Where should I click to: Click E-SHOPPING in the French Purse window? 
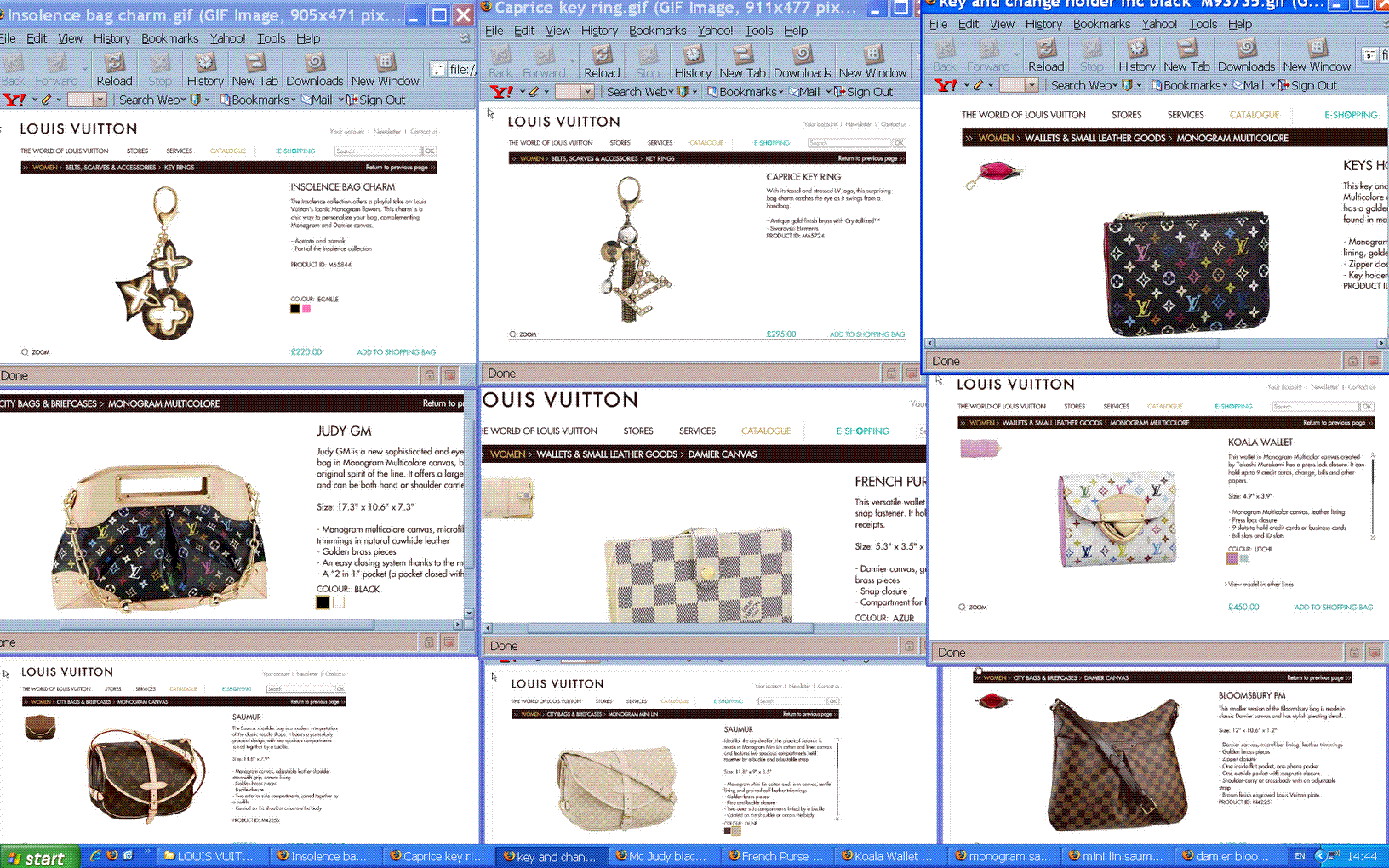(862, 431)
